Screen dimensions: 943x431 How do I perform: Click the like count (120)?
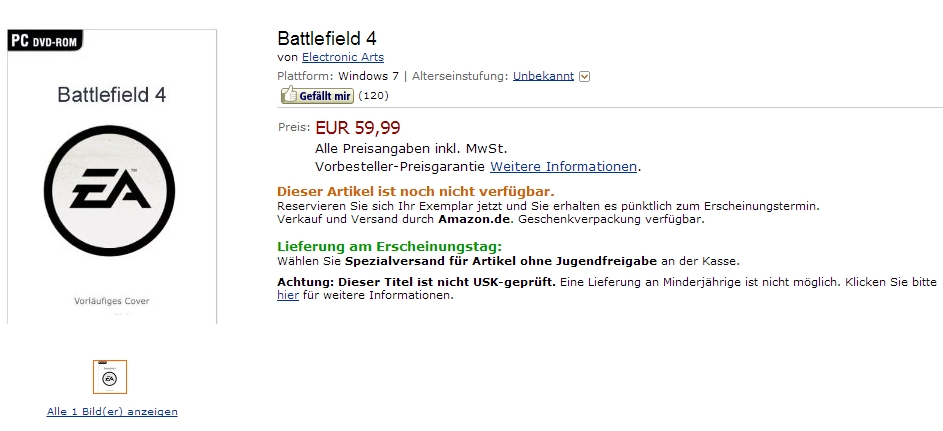[373, 96]
